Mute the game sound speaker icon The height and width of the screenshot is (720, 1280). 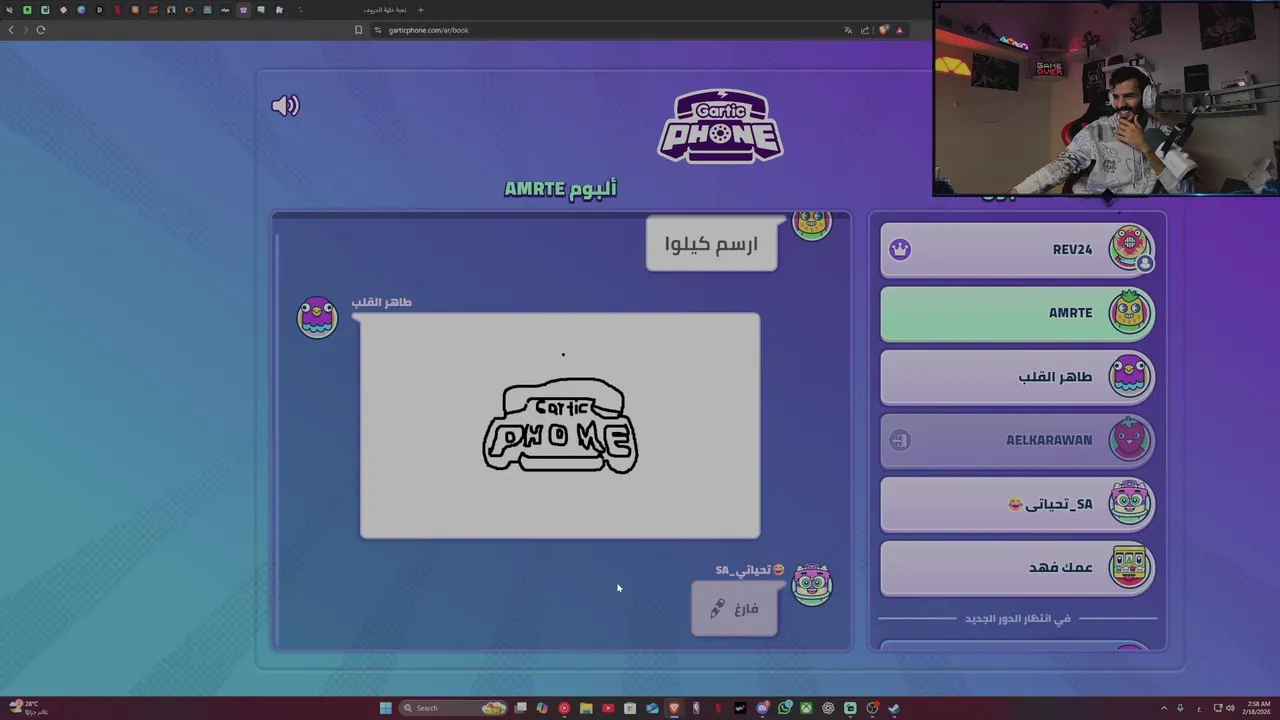coord(285,105)
